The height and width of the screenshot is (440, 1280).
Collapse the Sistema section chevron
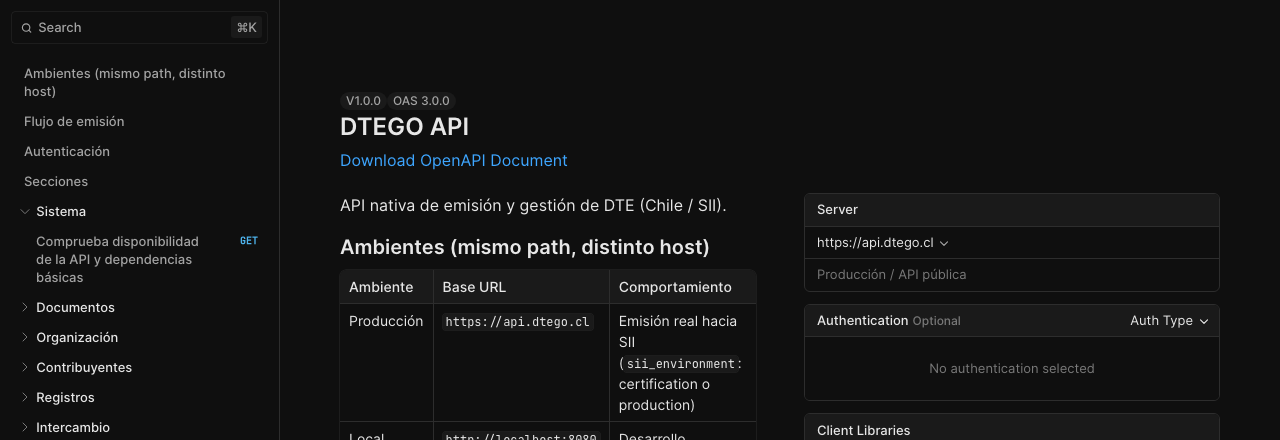tap(25, 211)
